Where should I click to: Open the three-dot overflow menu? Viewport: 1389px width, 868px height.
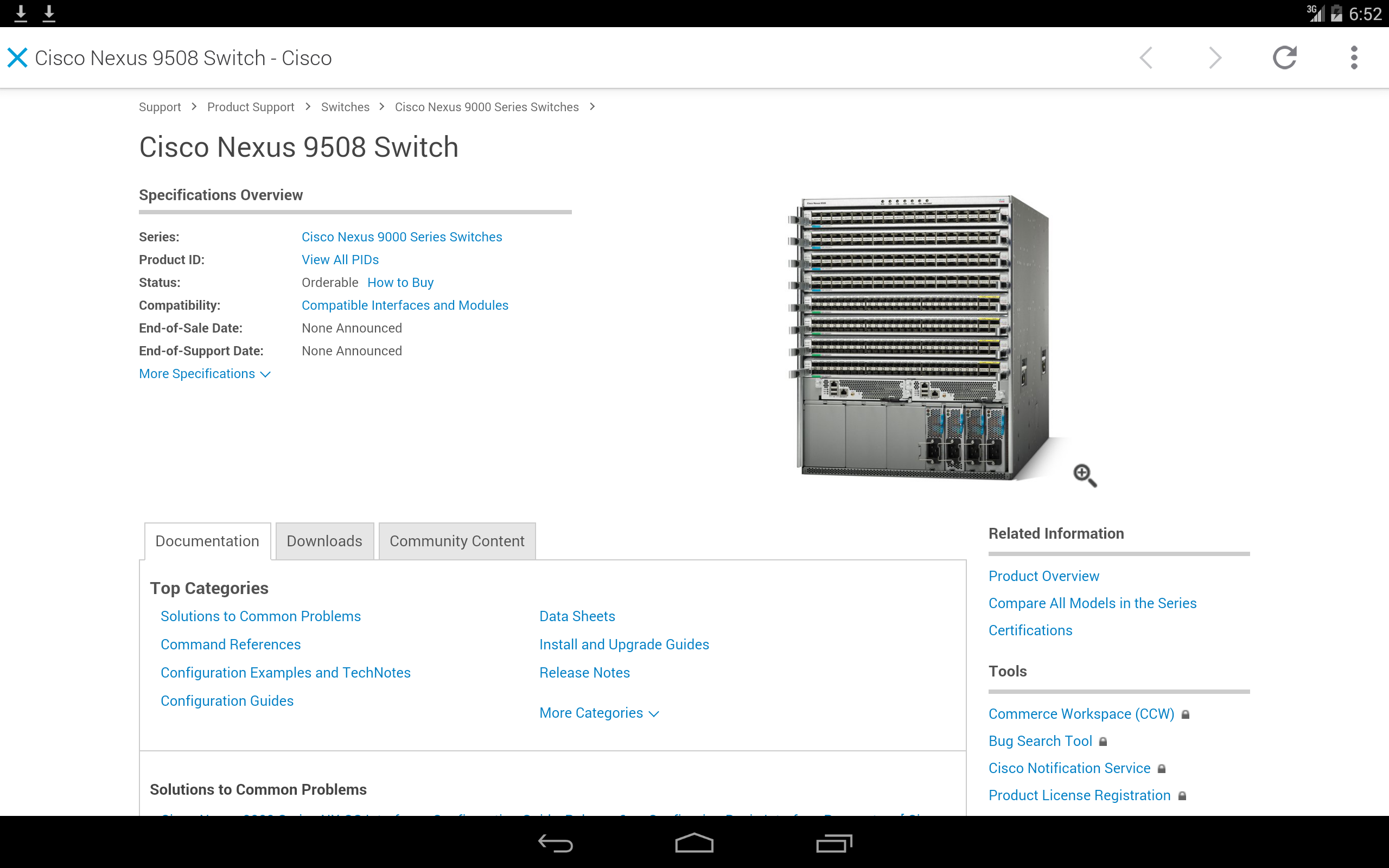click(x=1354, y=58)
